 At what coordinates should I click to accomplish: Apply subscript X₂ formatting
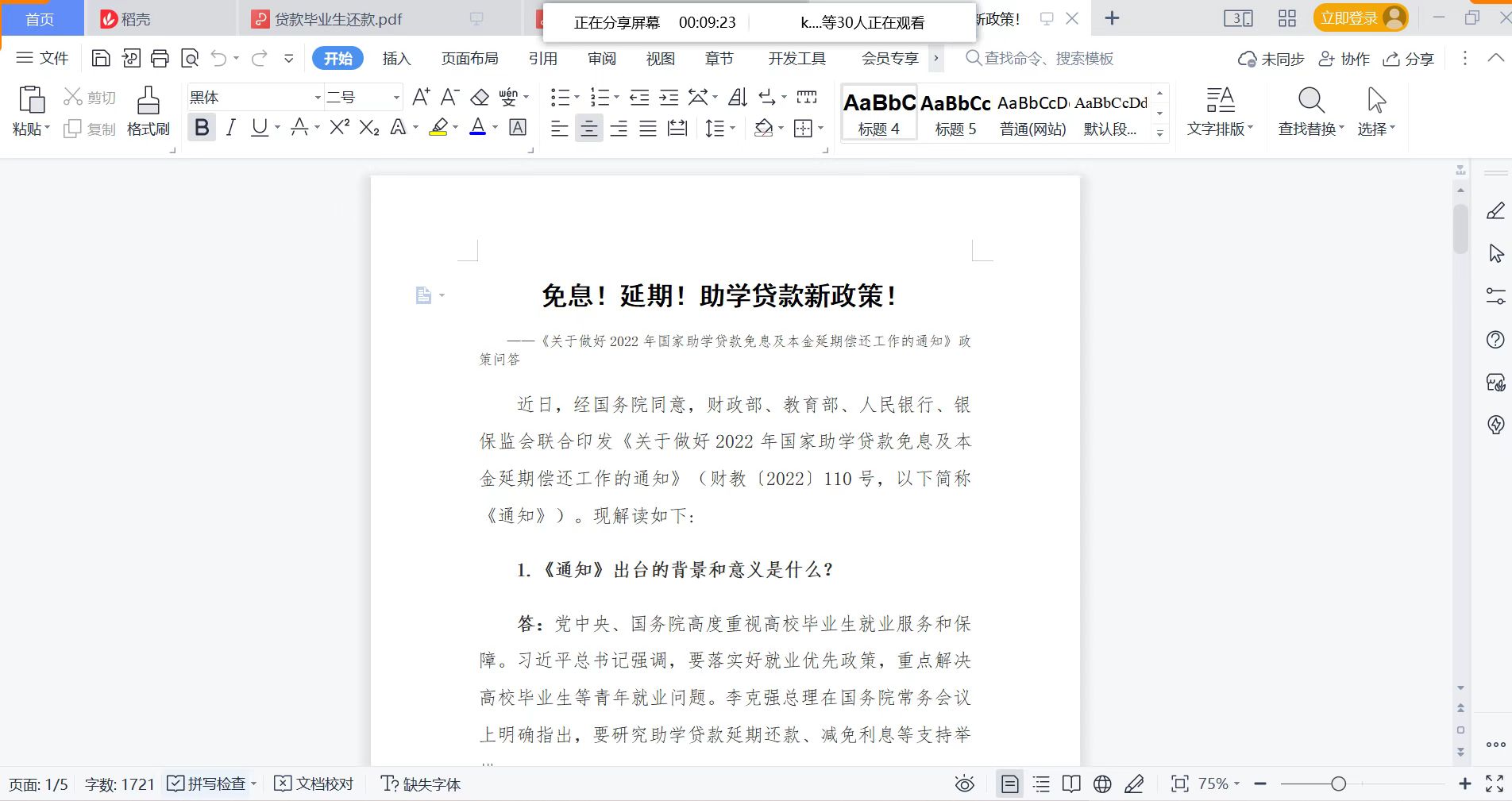click(x=369, y=127)
